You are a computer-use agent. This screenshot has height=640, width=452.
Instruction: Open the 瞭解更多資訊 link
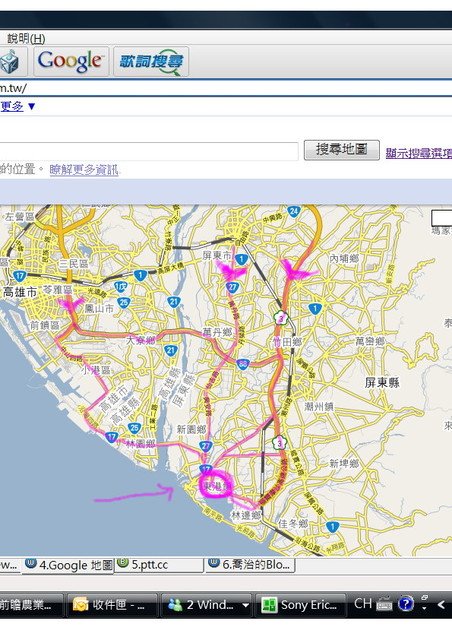coord(84,169)
